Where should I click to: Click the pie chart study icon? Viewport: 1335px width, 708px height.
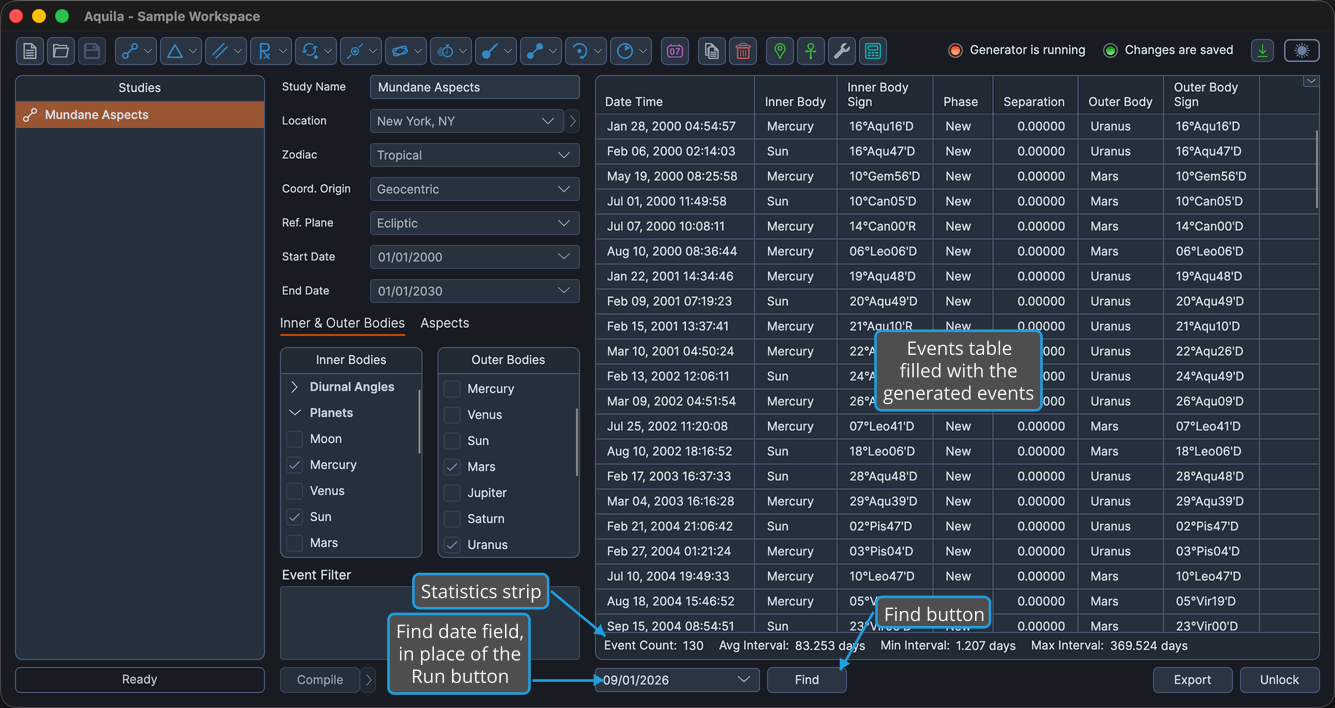631,51
